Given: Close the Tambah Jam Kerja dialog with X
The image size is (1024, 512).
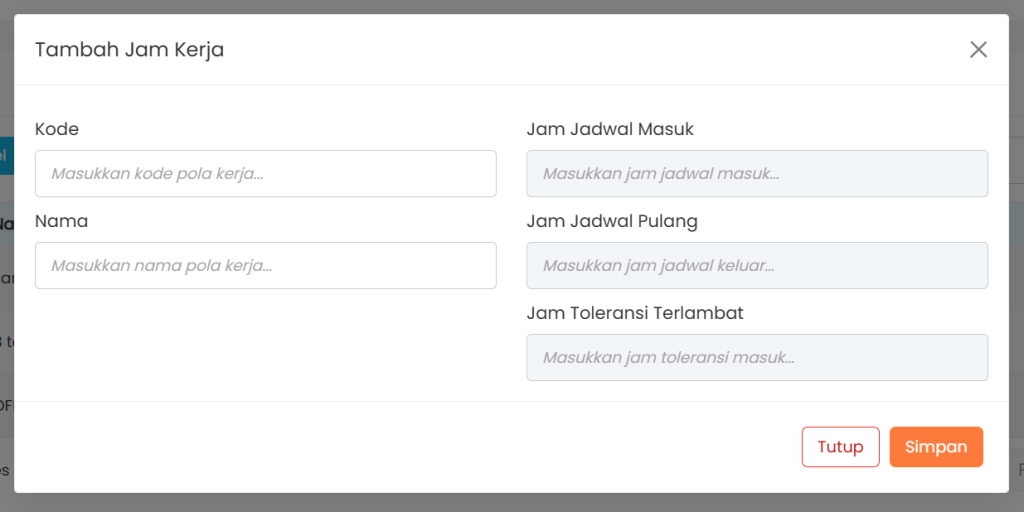Looking at the screenshot, I should click(978, 50).
